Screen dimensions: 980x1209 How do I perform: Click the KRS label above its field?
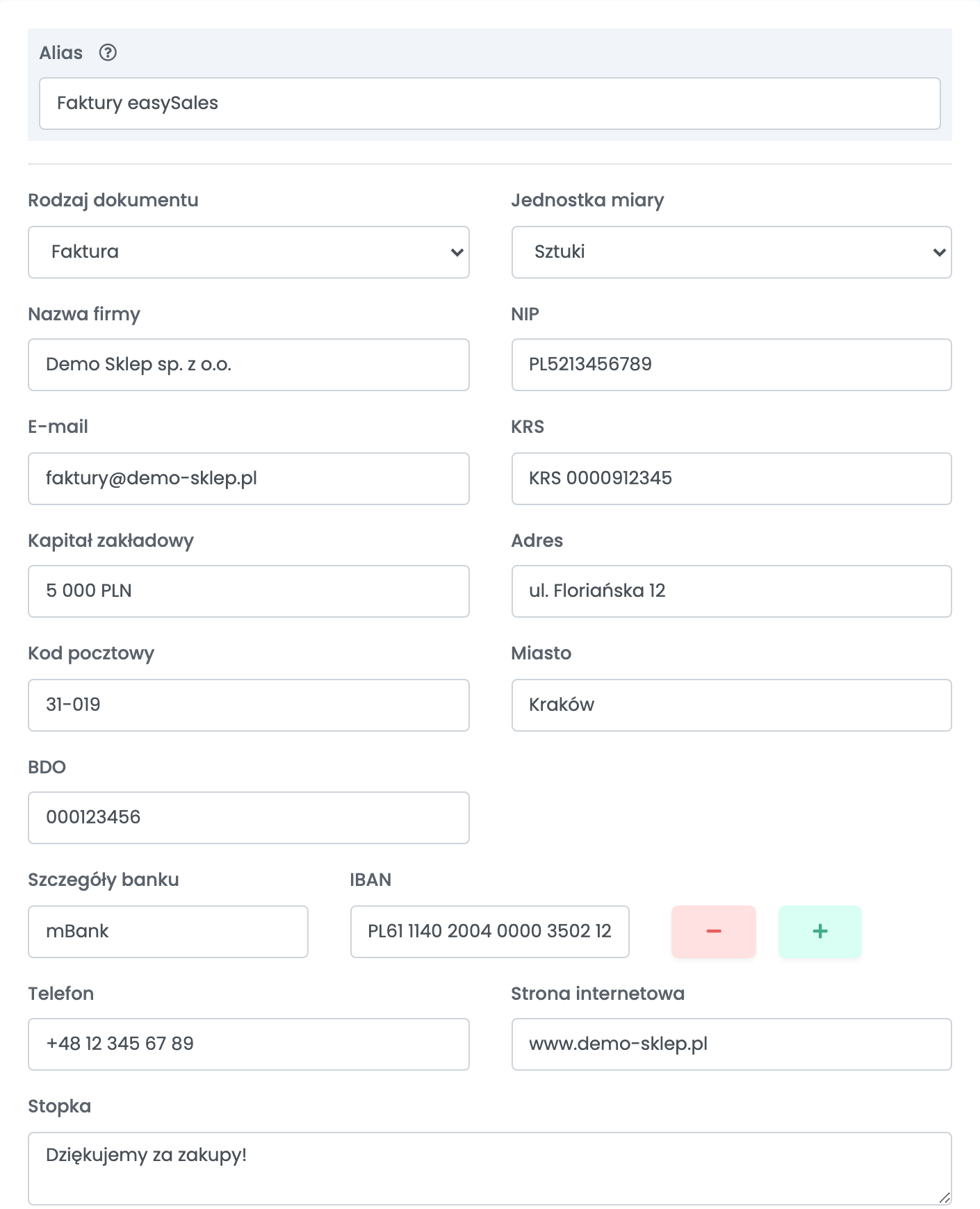[x=528, y=427]
